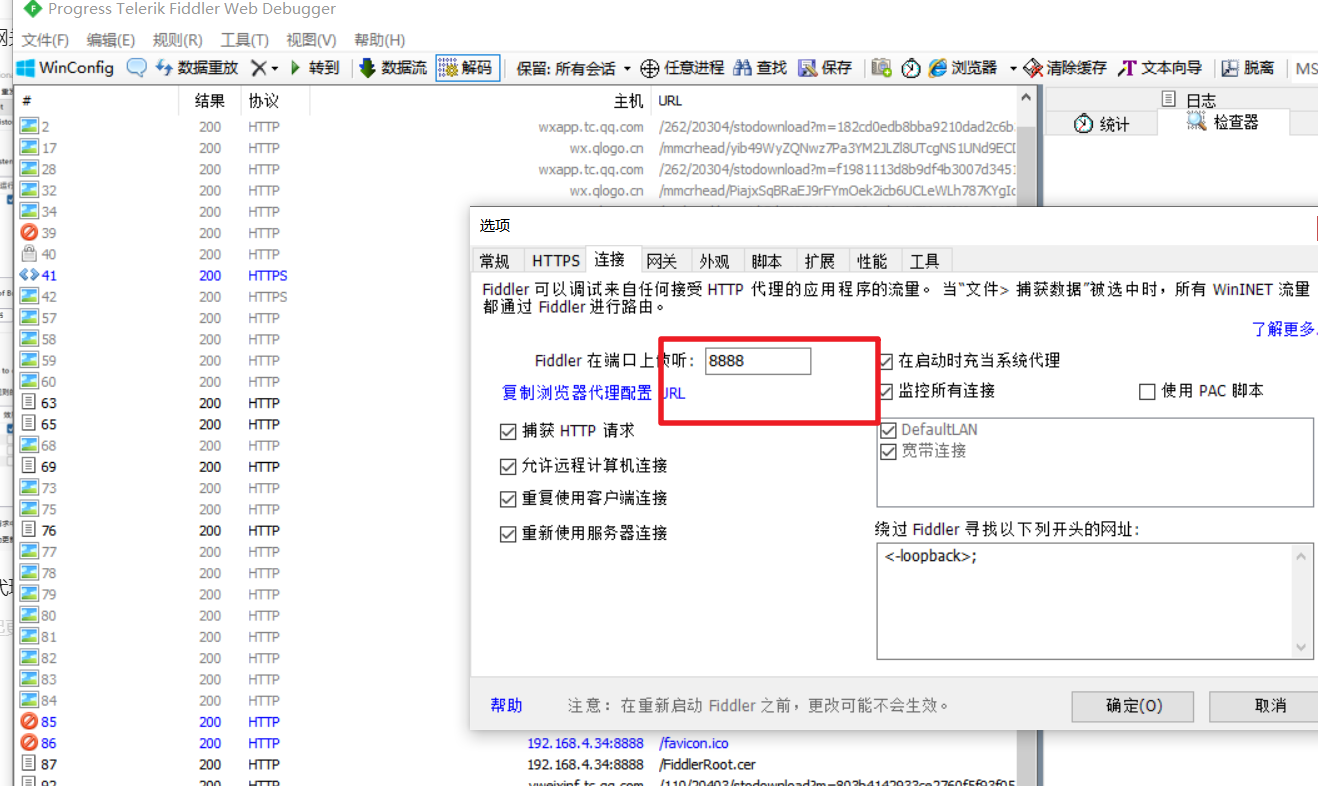Click the port field containing 8888
The width and height of the screenshot is (1318, 786).
pyautogui.click(x=758, y=361)
